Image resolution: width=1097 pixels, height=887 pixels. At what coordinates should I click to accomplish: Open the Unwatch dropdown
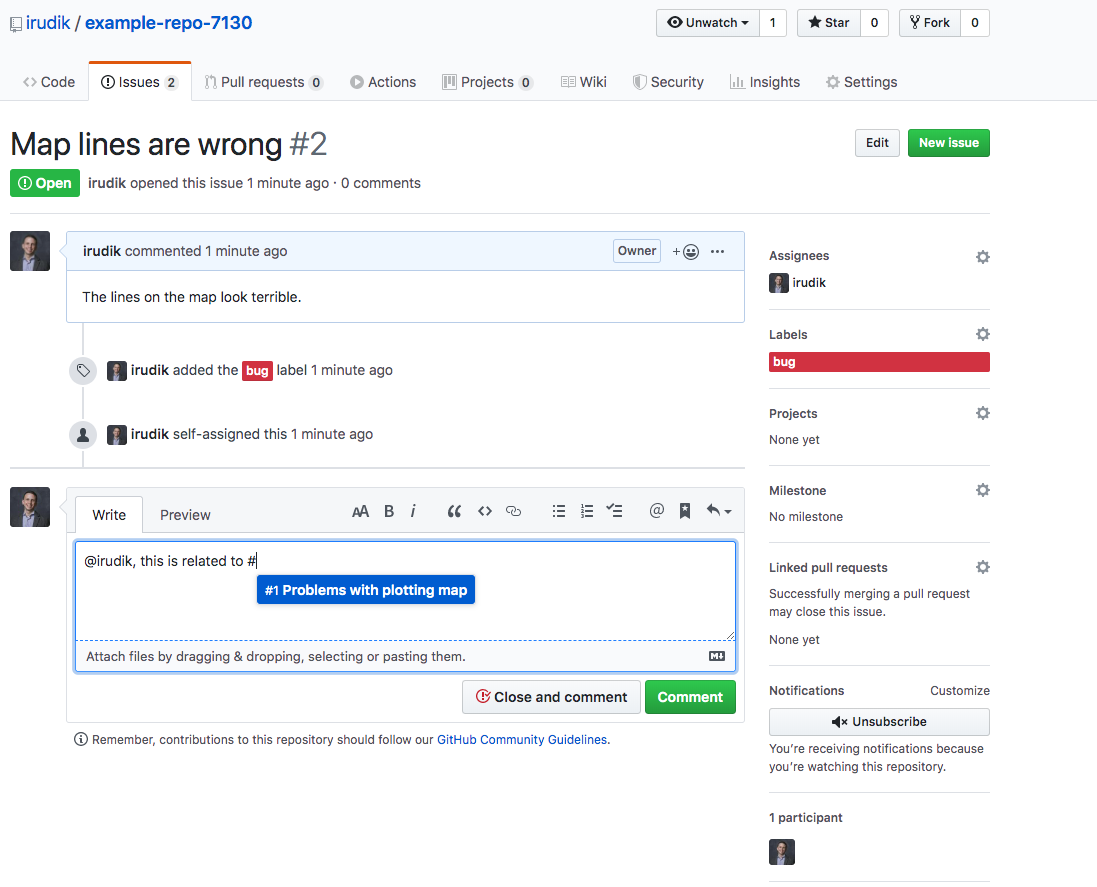coord(707,23)
